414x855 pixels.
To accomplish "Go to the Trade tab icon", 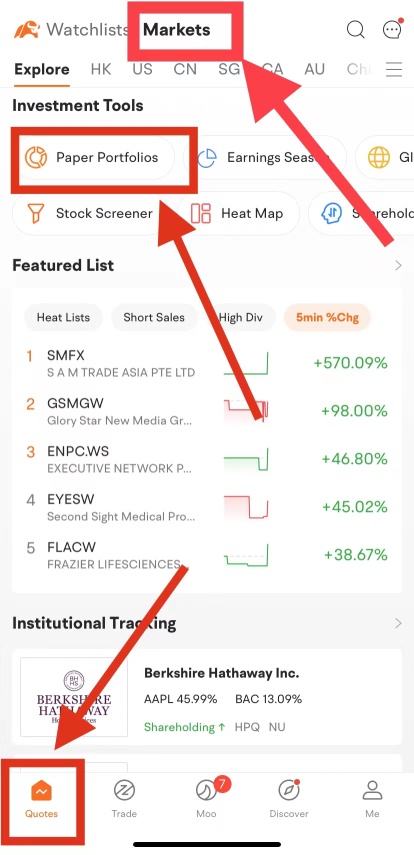I will click(x=124, y=799).
